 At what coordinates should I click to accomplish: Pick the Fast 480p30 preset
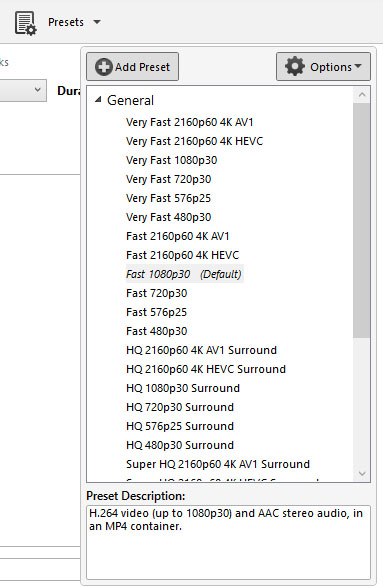pos(156,331)
